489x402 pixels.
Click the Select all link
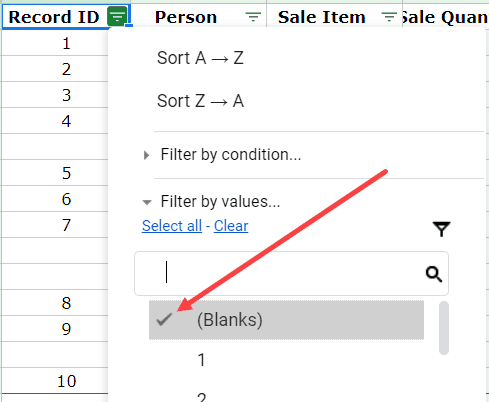(172, 226)
